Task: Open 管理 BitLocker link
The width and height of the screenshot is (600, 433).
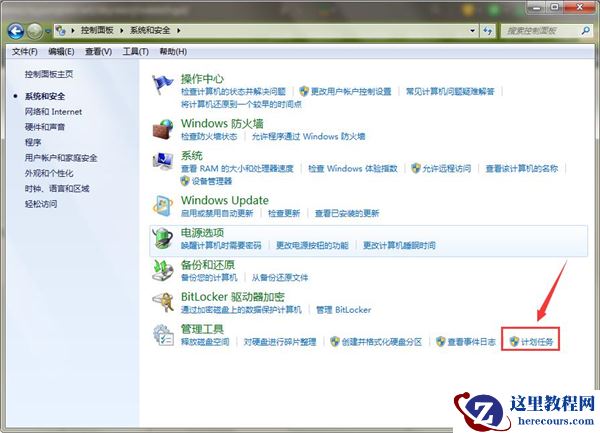Action: coord(344,309)
